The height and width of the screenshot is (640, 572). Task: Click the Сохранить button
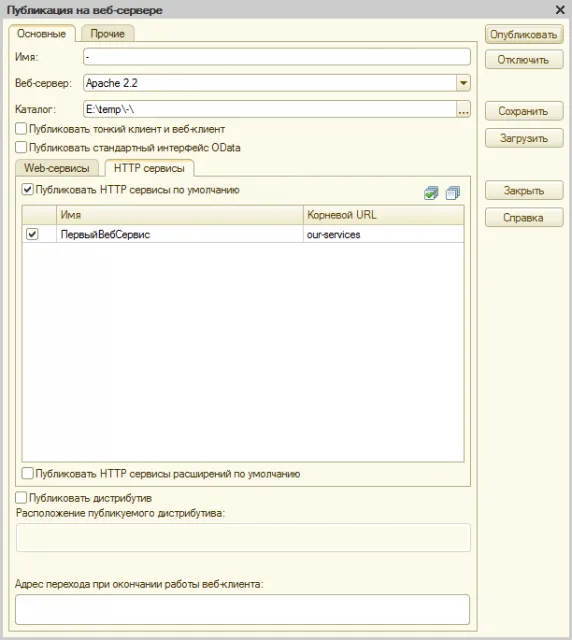coord(524,111)
